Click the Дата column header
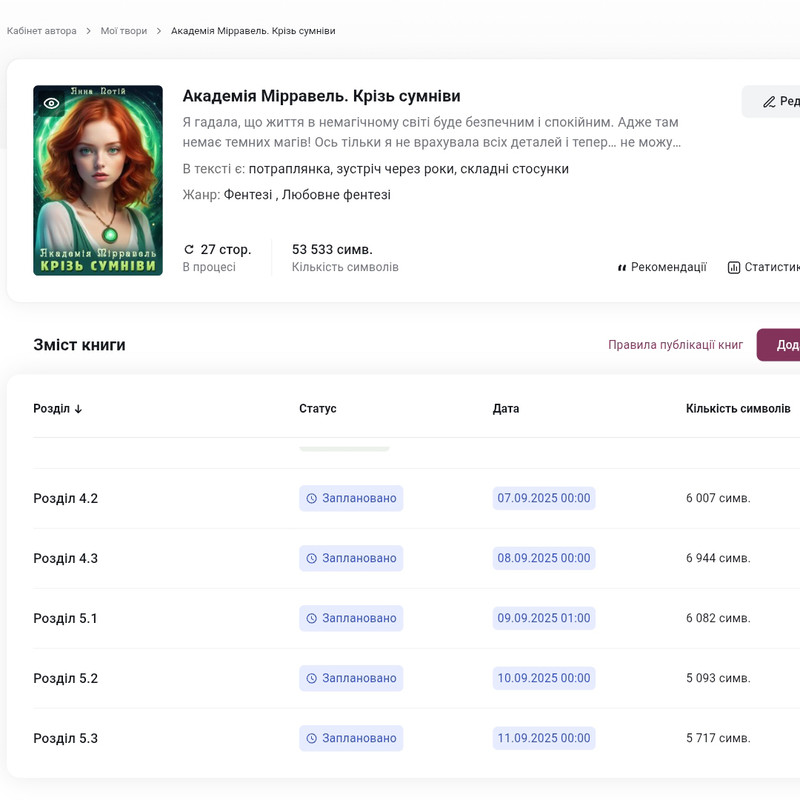 506,409
